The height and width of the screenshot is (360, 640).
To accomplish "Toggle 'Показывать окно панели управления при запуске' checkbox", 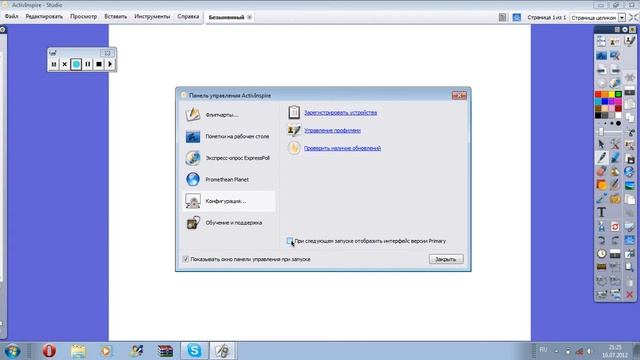I will tap(186, 259).
